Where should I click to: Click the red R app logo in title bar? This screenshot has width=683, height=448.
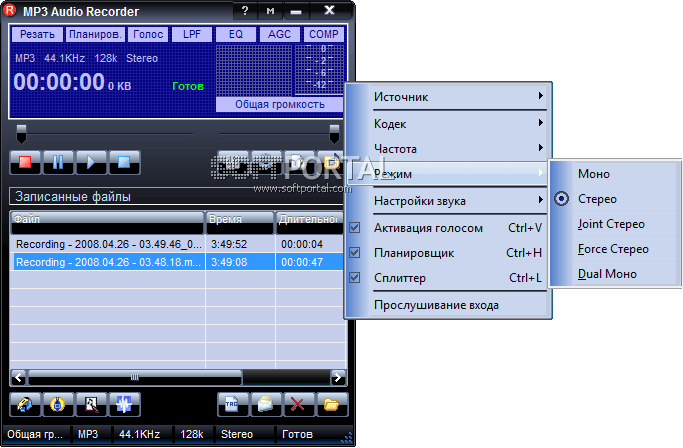tap(10, 10)
